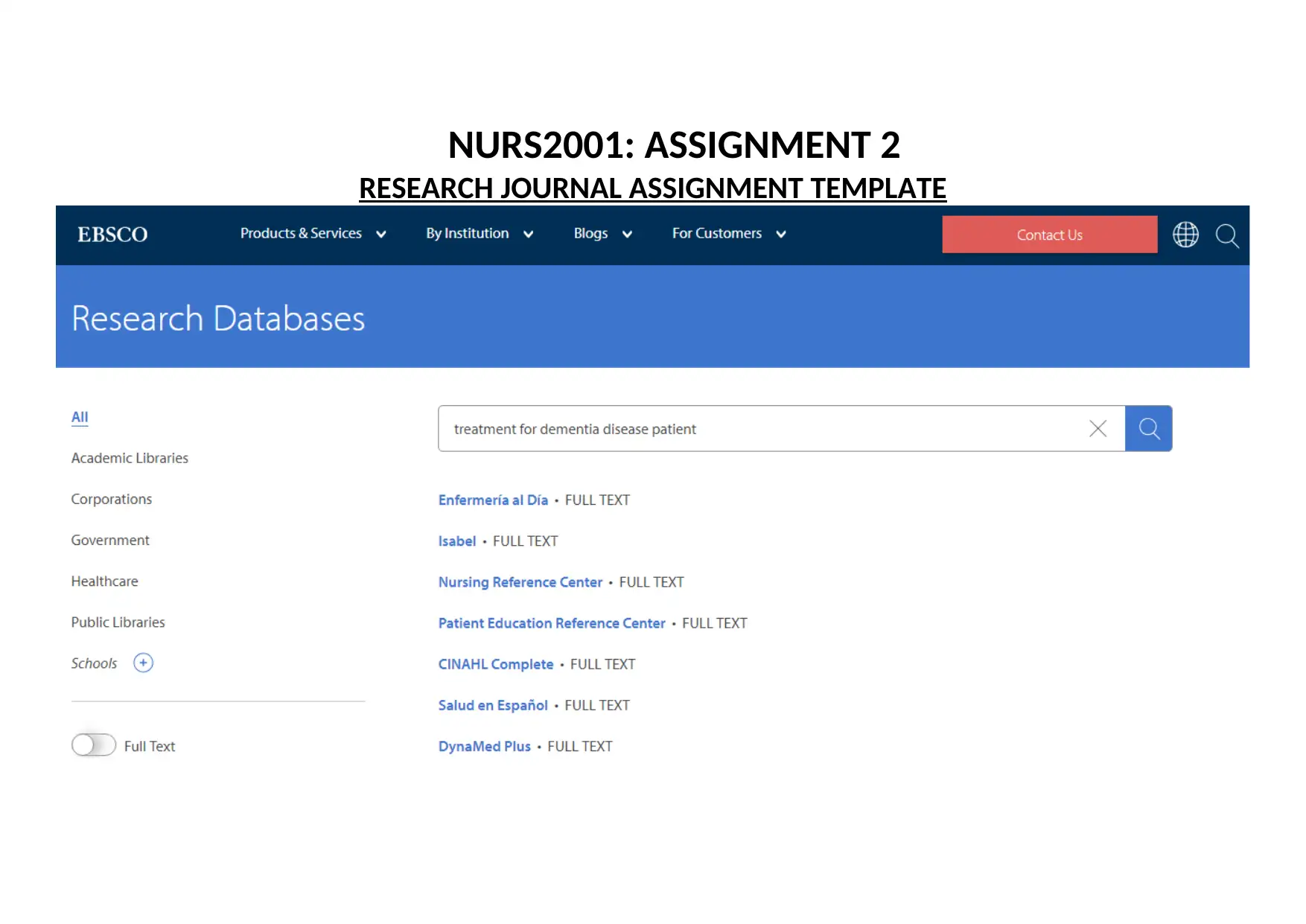
Task: Open the Products & Services menu
Action: click(301, 234)
